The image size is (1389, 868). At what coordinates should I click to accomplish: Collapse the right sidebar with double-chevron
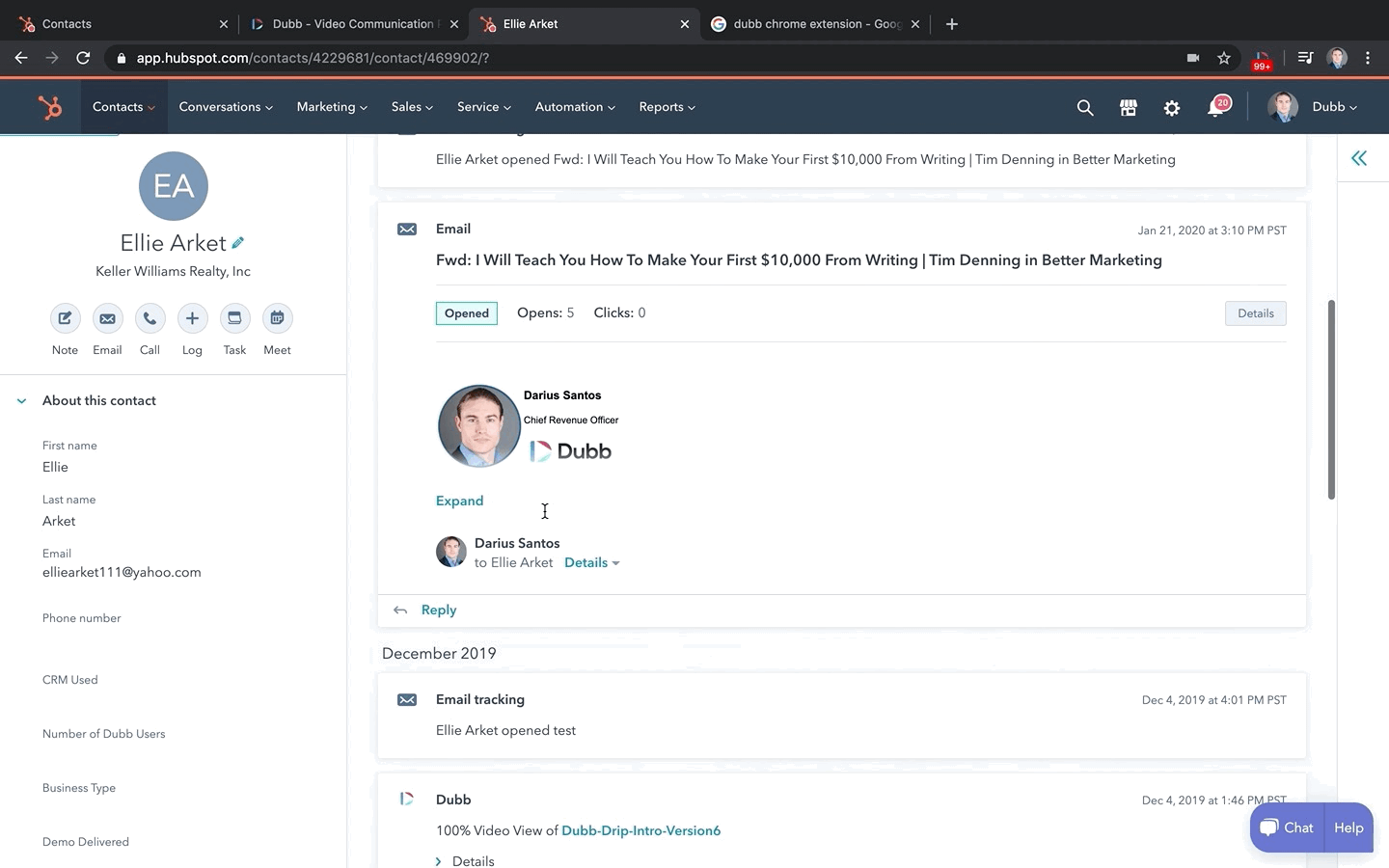coord(1358,158)
